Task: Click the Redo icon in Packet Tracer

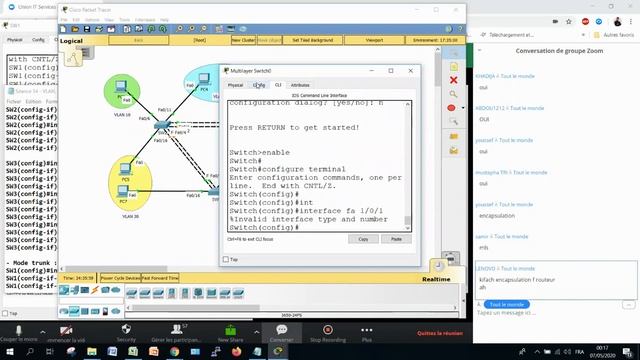Action: 163,29
